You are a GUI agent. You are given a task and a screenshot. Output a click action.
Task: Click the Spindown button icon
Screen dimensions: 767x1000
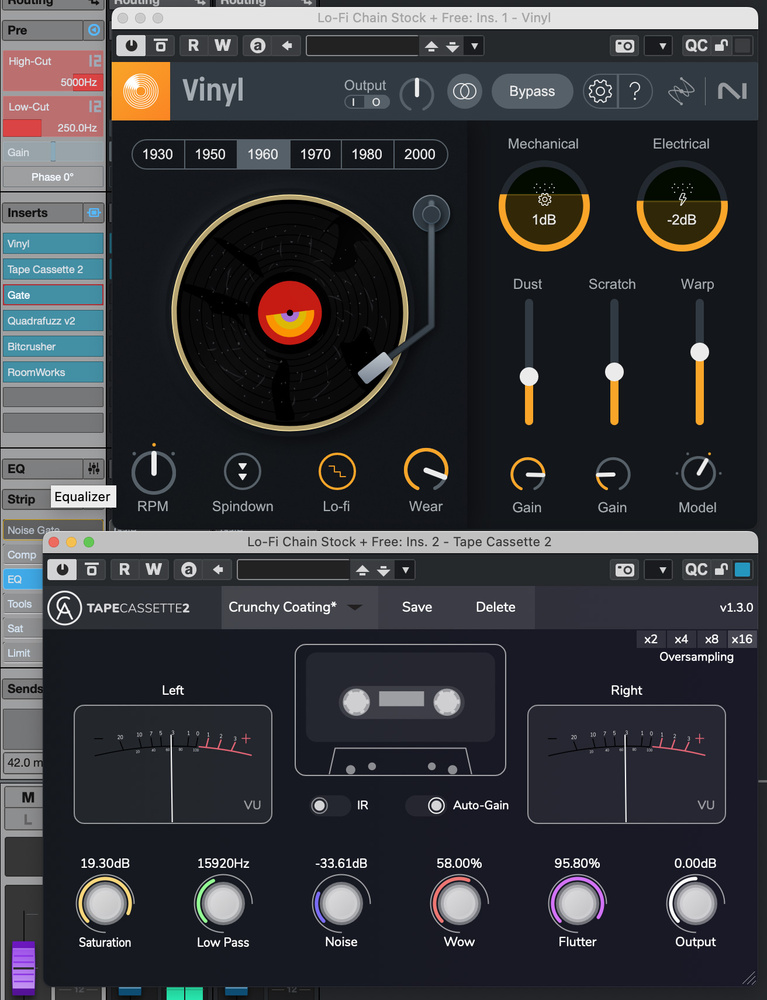click(x=242, y=471)
